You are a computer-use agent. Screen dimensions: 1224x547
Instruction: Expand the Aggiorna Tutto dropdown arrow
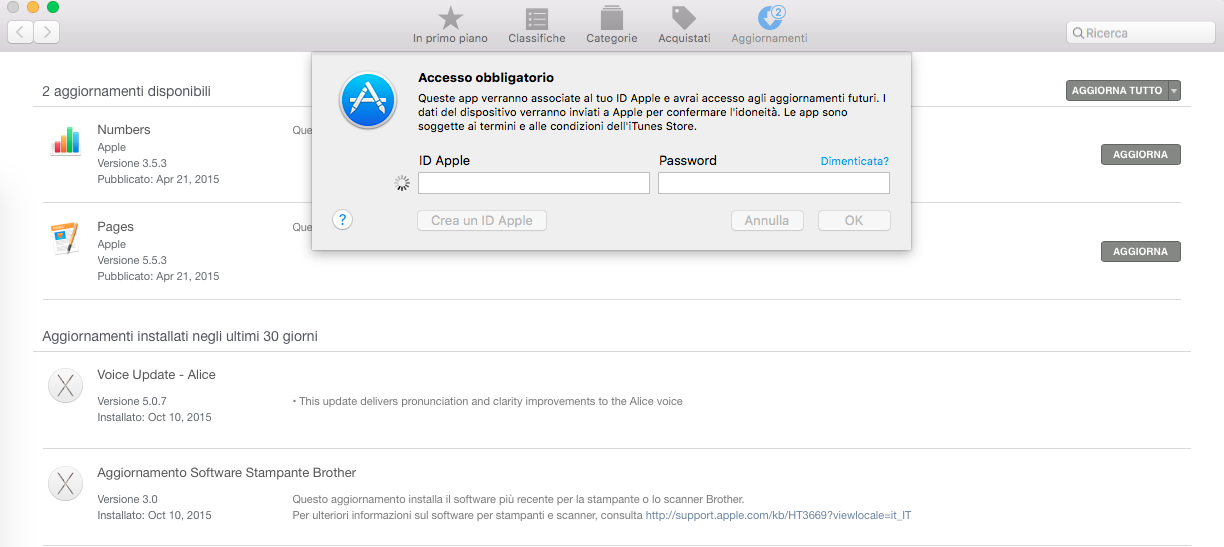click(1174, 90)
